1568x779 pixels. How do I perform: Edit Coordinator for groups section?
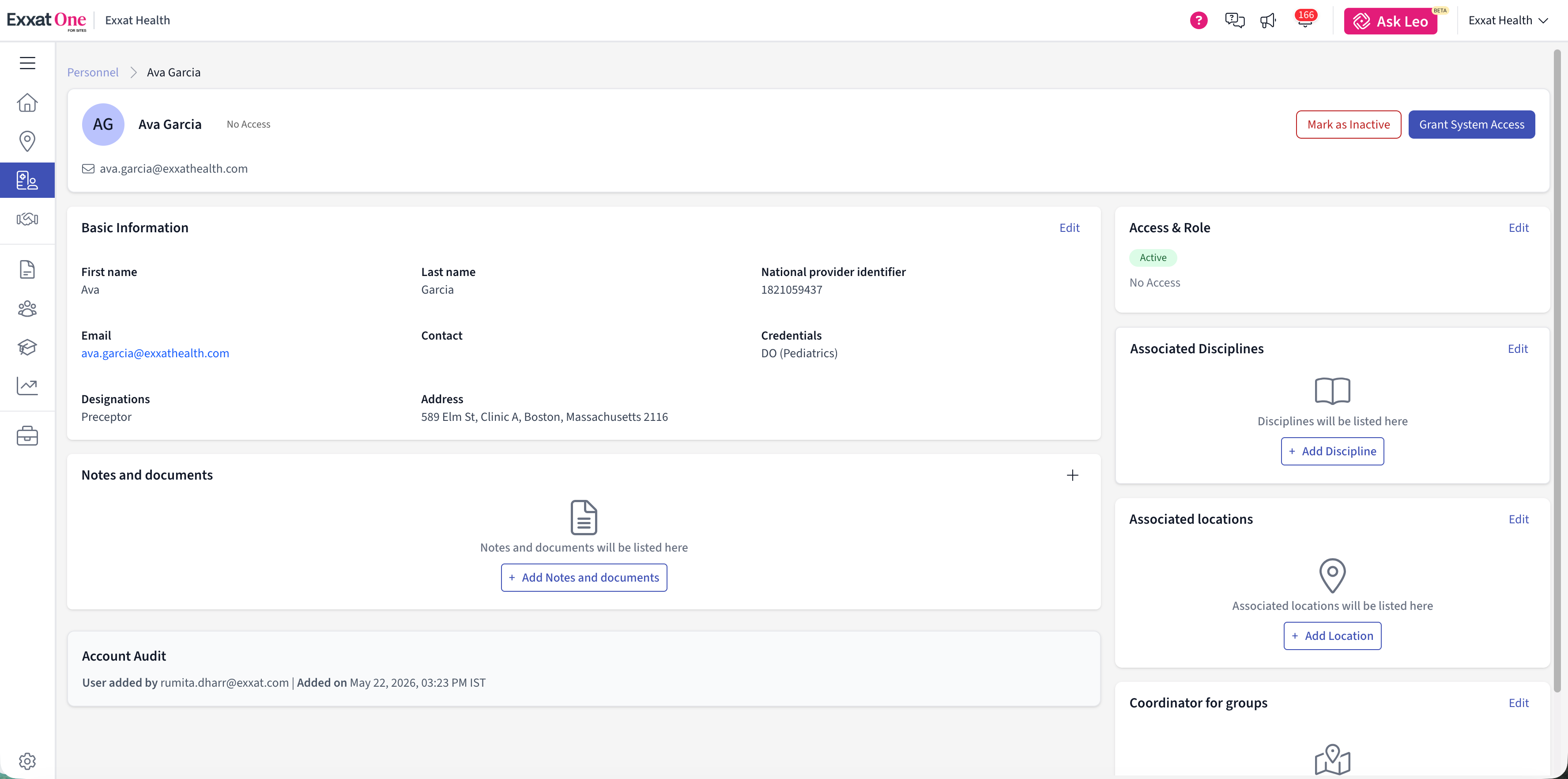[1518, 703]
